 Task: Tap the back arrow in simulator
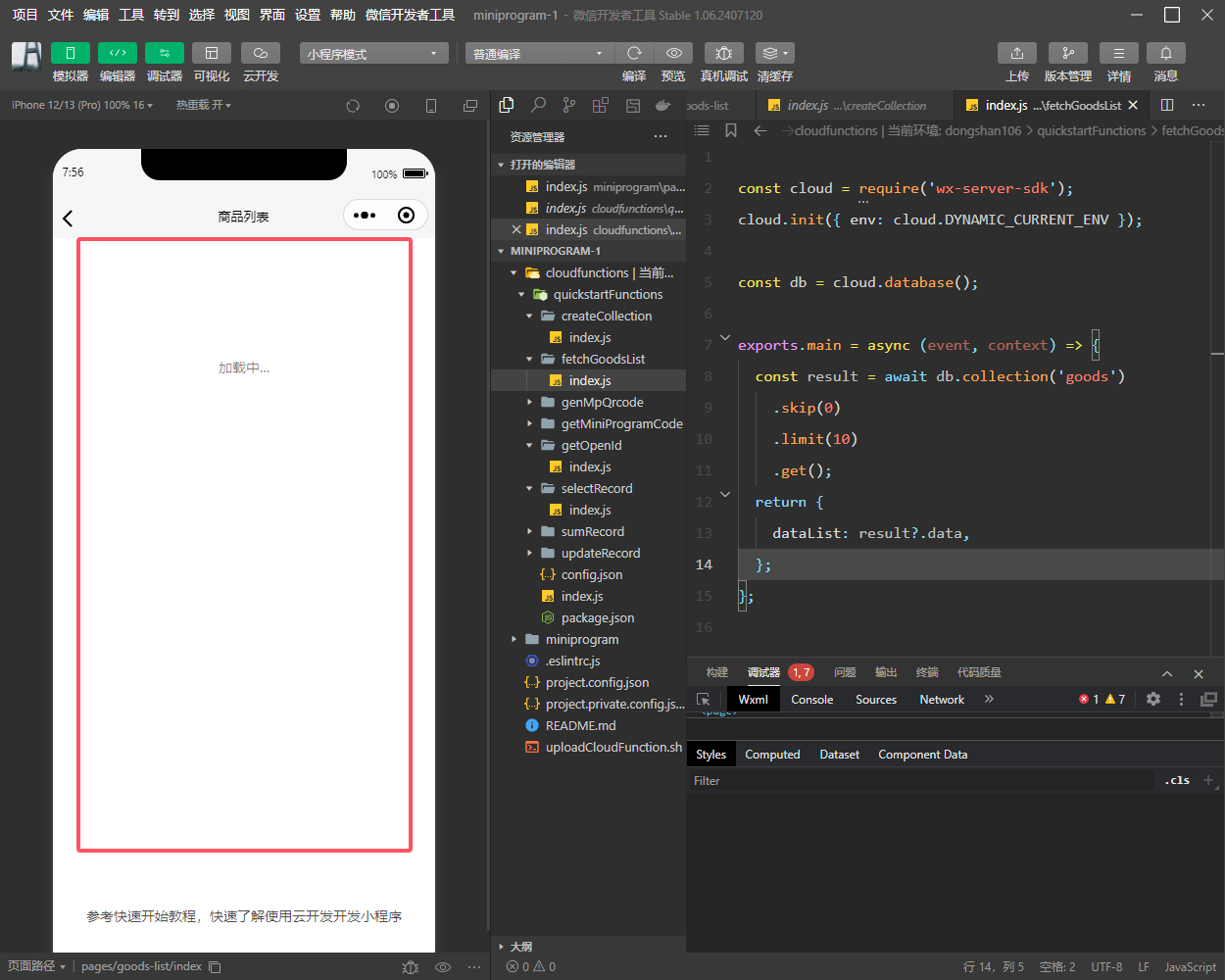pos(68,219)
